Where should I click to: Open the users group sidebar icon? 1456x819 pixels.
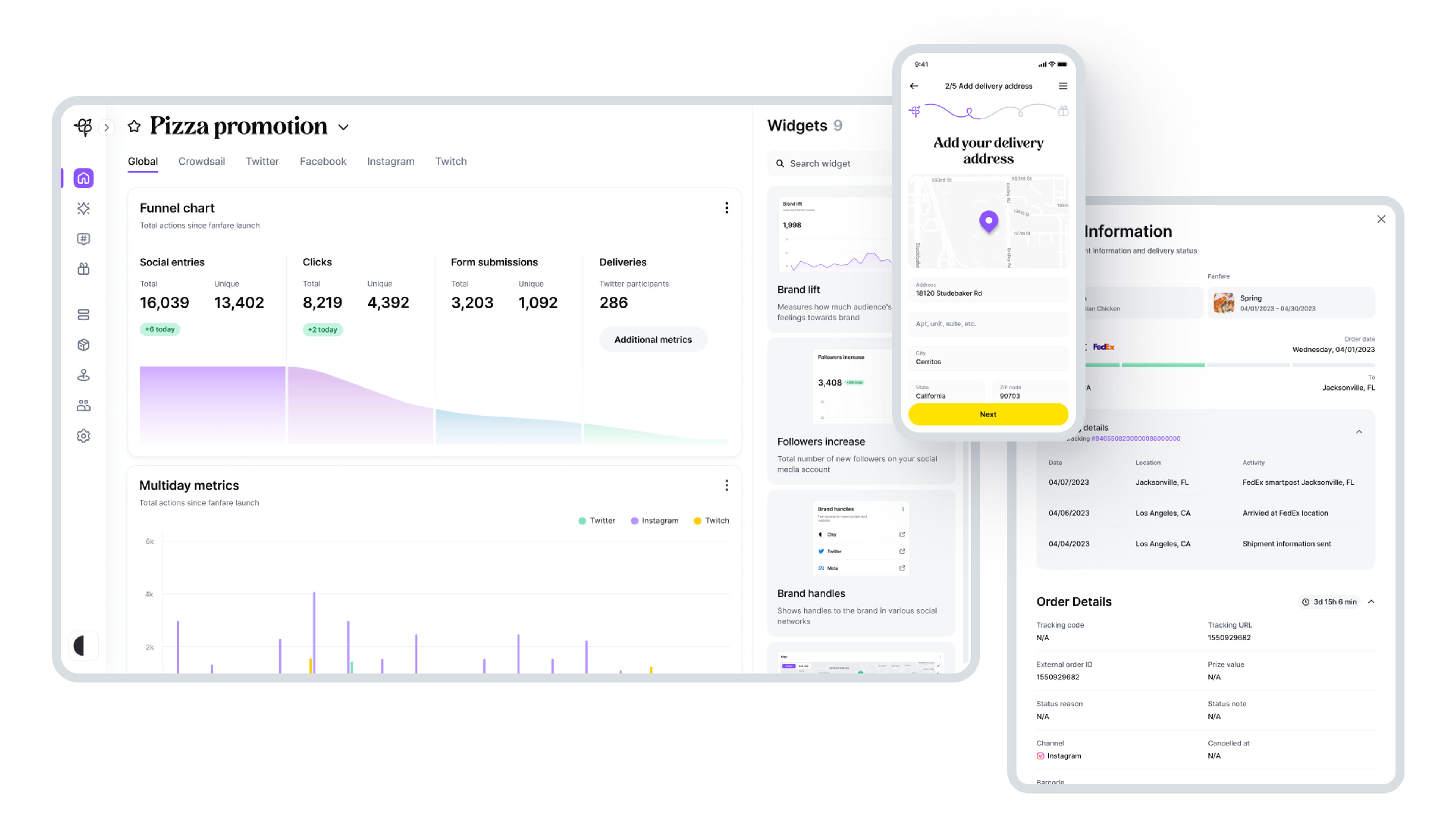pos(84,405)
